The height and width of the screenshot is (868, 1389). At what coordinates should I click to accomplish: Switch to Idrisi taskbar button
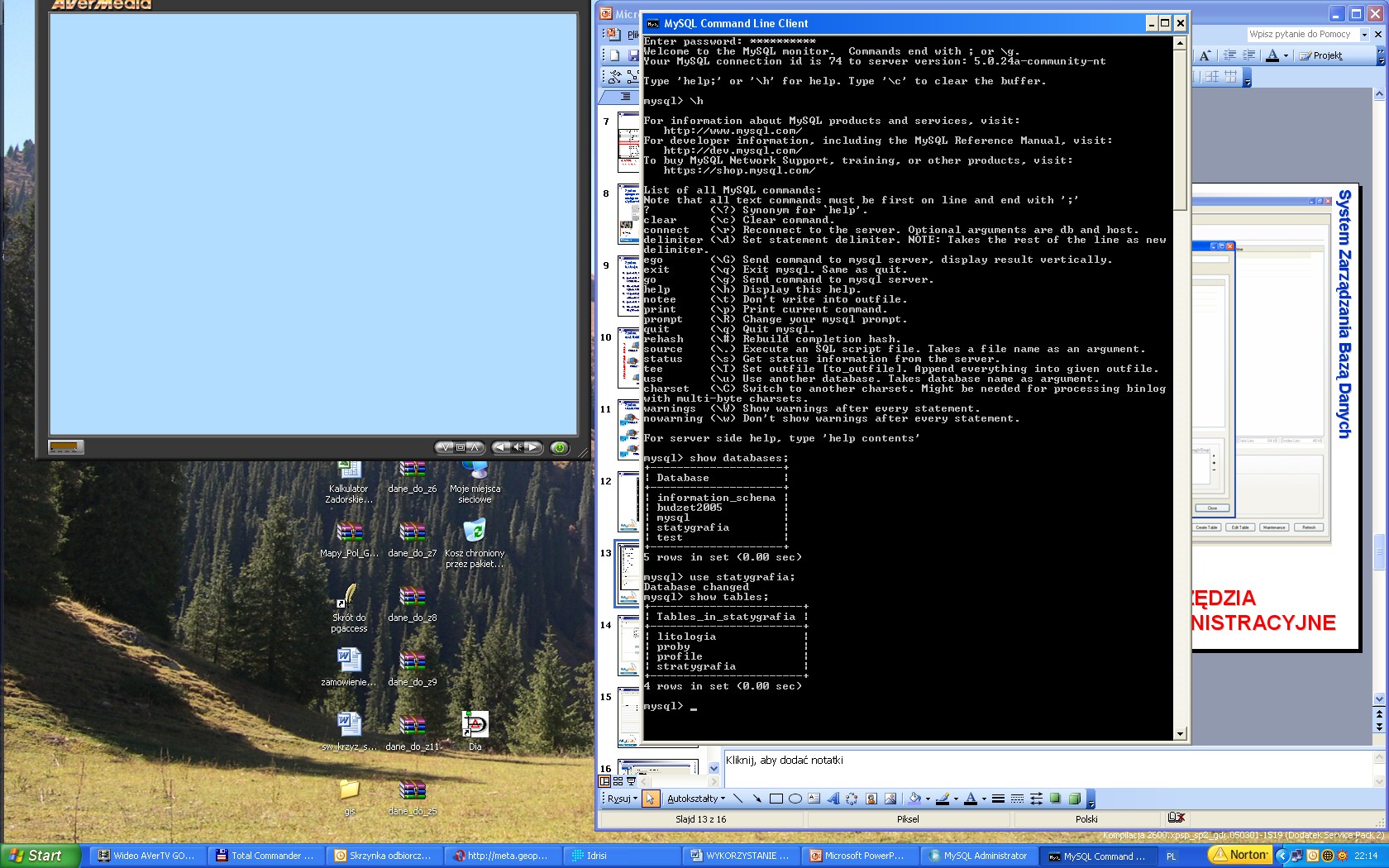pos(623,856)
